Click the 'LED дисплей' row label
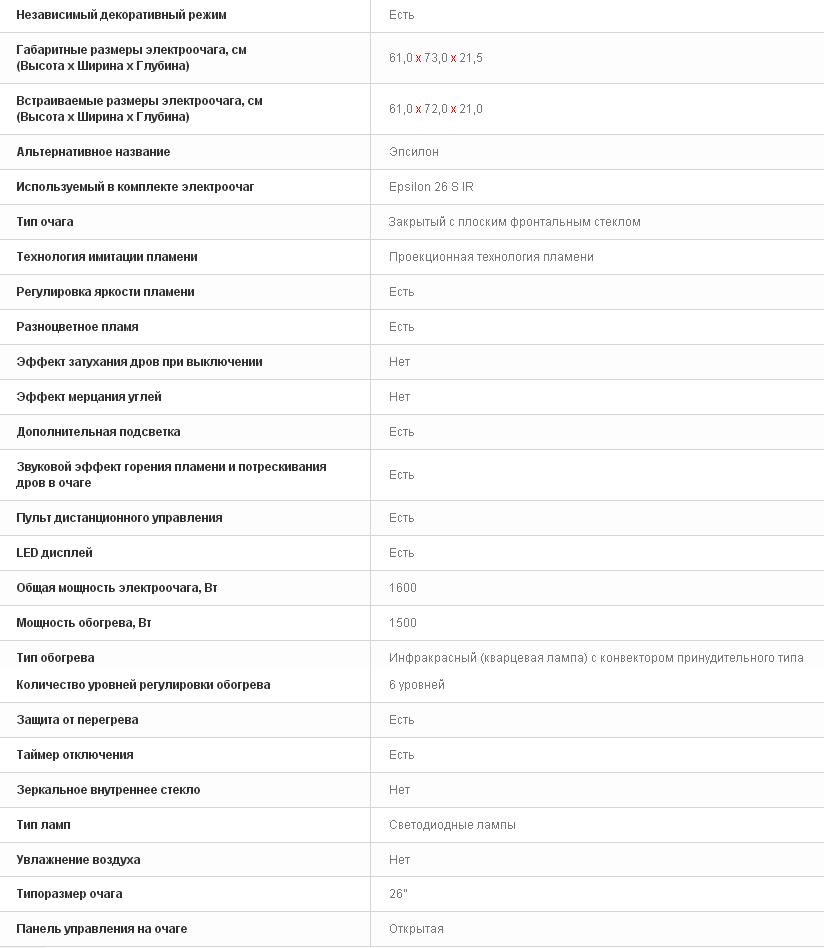 (x=54, y=553)
